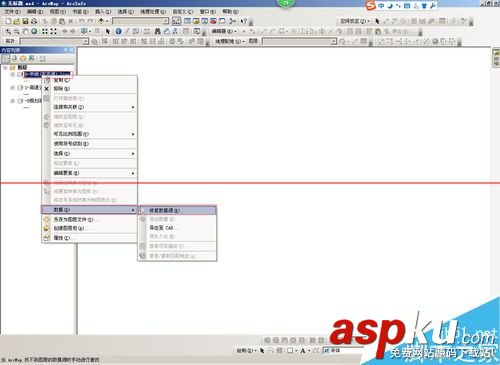Image resolution: width=500 pixels, height=365 pixels.
Task: Choose 创建图层包 in context menu
Action: tap(89, 228)
